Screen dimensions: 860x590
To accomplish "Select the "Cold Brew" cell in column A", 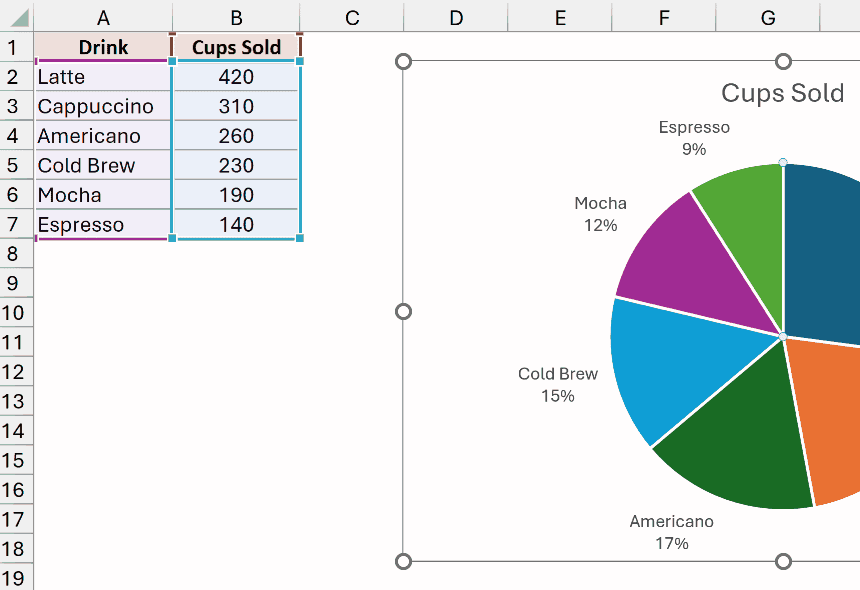I will tap(103, 166).
